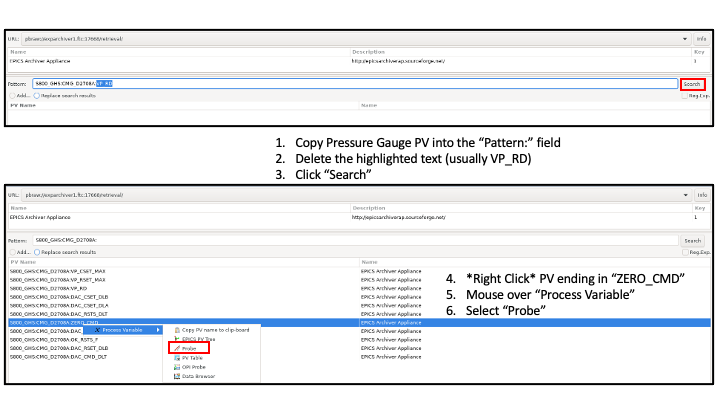Choose Probe from the Process Variable submenu
This screenshot has height=405, width=720.
[189, 348]
